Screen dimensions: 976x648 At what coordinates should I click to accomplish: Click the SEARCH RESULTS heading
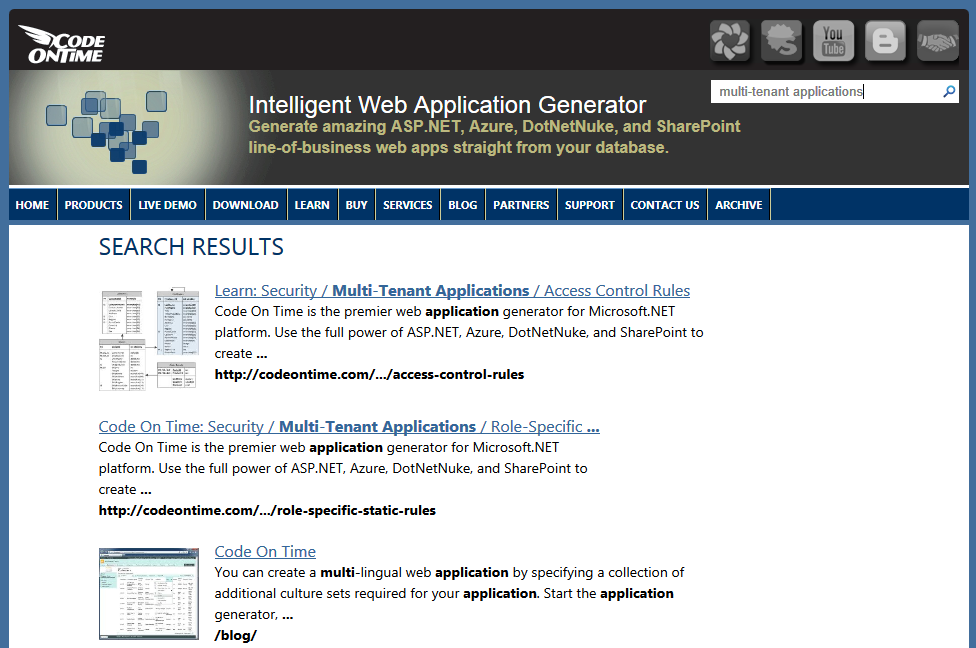(191, 247)
